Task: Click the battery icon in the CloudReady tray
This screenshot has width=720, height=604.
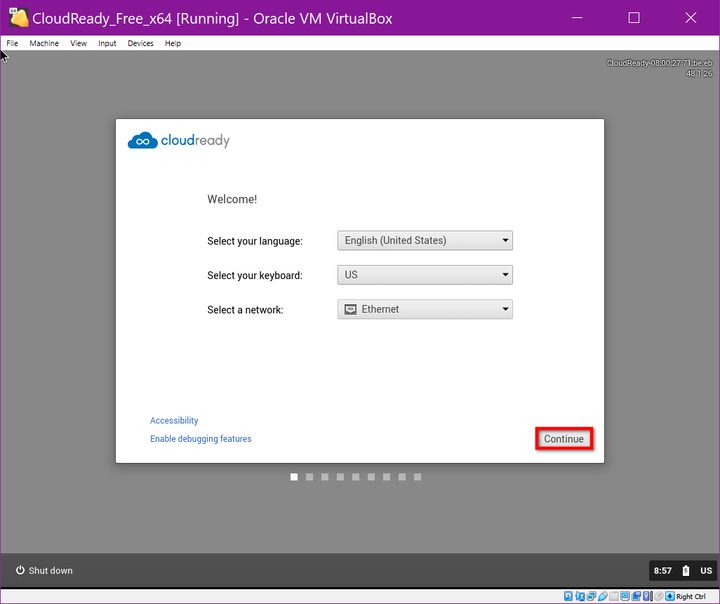Action: point(686,570)
